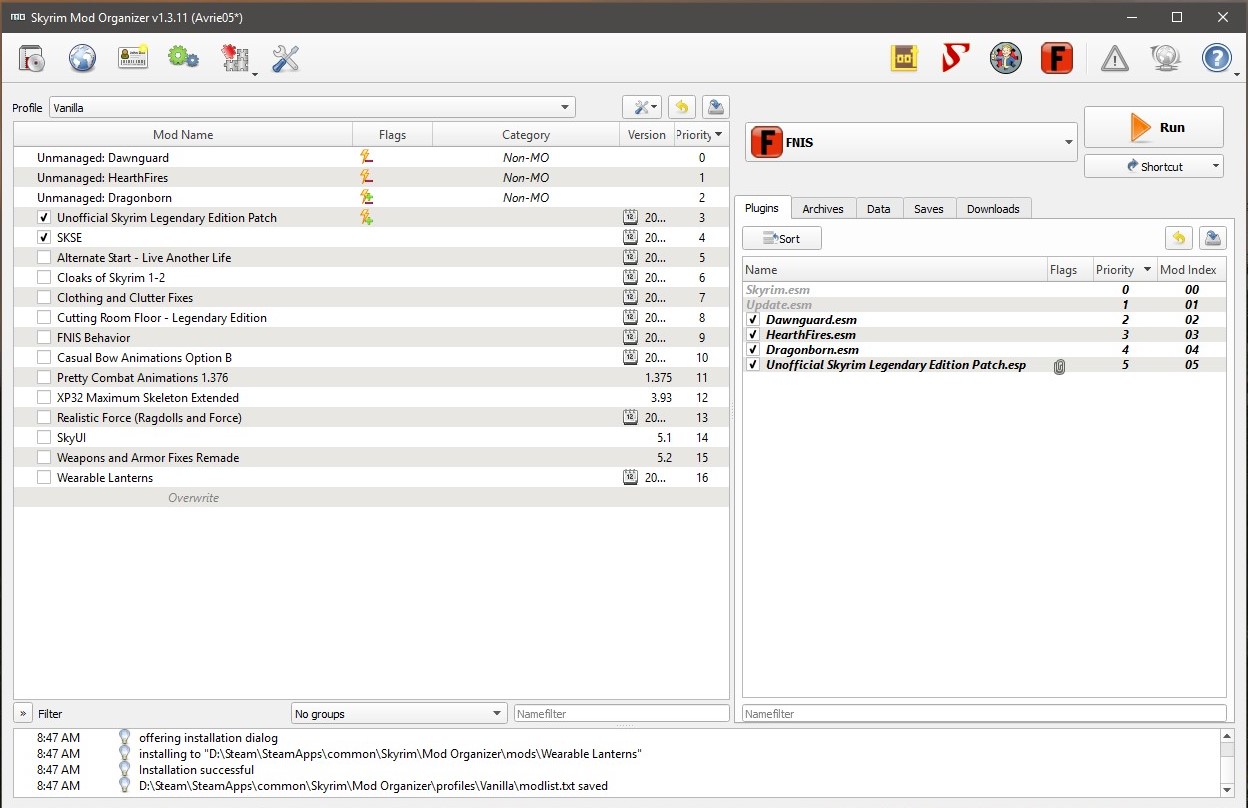Enable the SkyUI mod checkbox
Viewport: 1248px width, 808px height.
[44, 437]
